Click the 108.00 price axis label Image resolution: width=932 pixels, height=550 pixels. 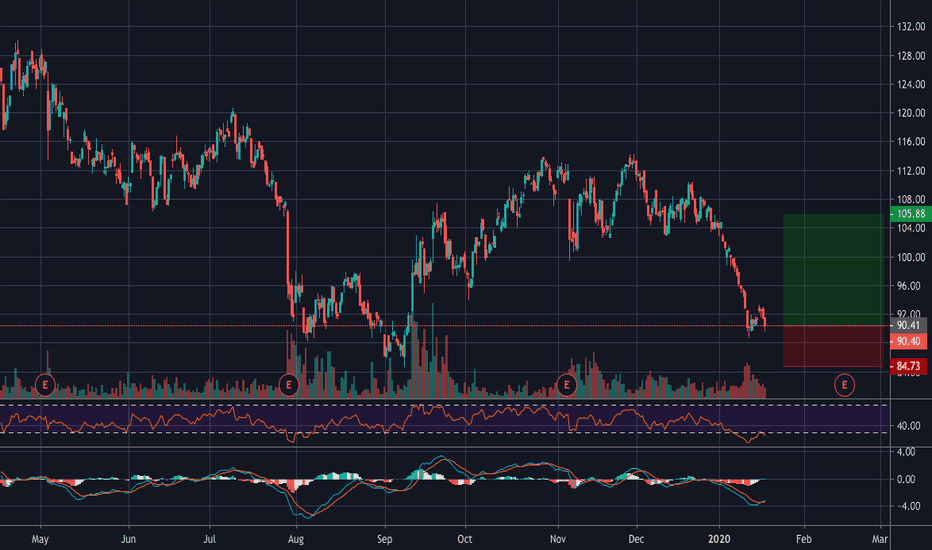pyautogui.click(x=911, y=199)
